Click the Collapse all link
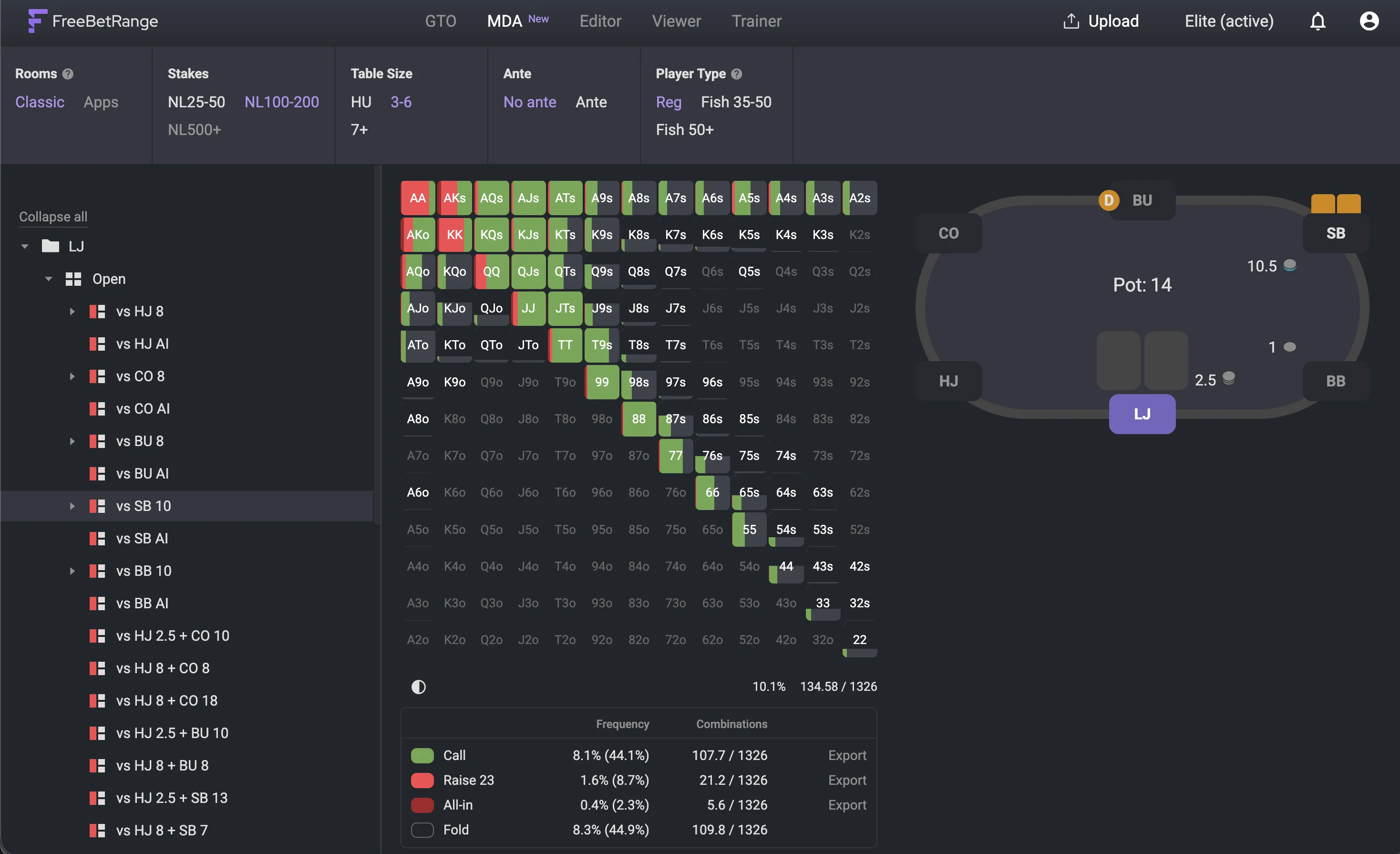This screenshot has width=1400, height=854. (x=53, y=217)
